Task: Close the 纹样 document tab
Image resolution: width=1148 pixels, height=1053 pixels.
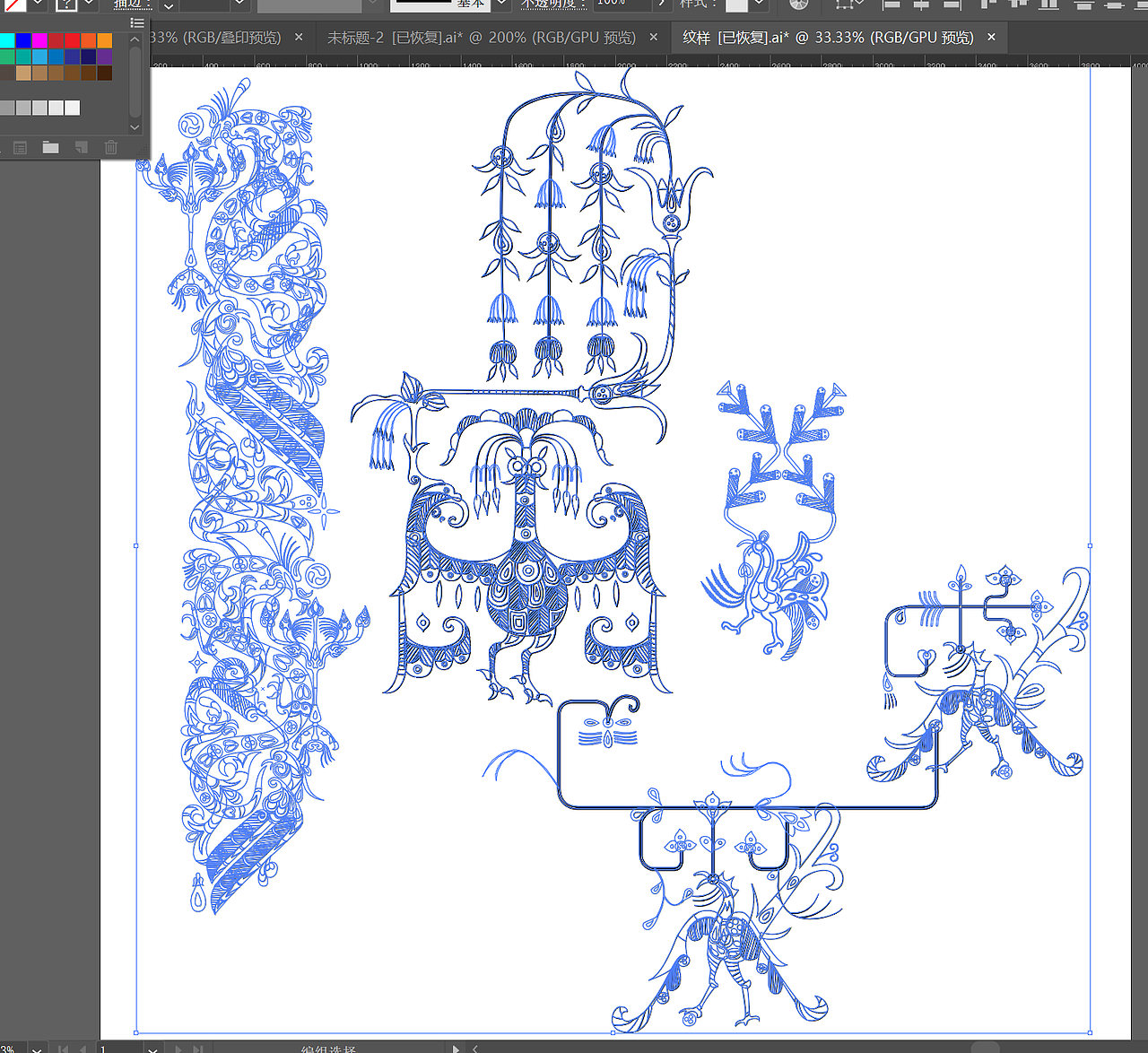Action: (991, 37)
